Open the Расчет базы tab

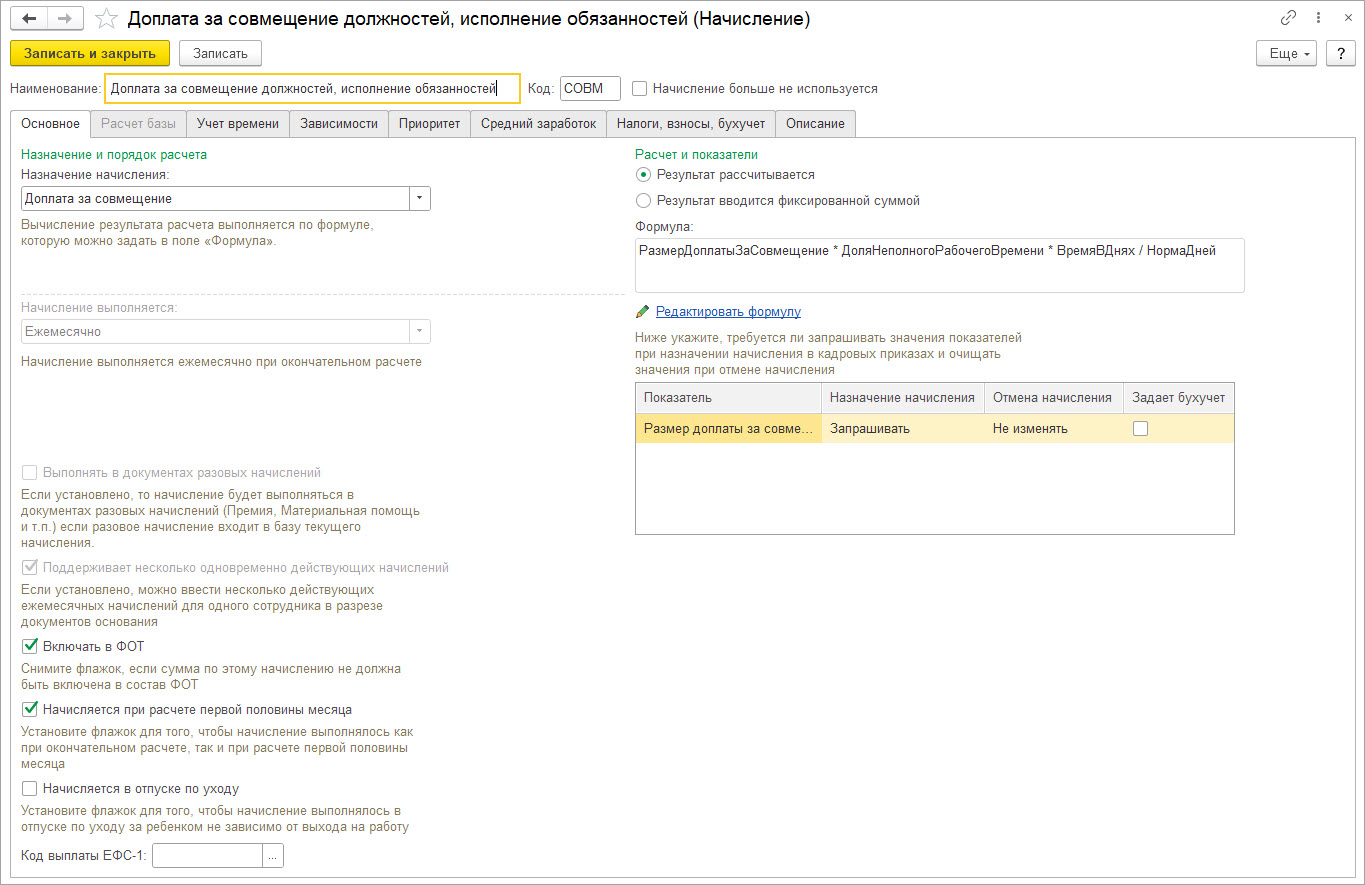click(139, 123)
